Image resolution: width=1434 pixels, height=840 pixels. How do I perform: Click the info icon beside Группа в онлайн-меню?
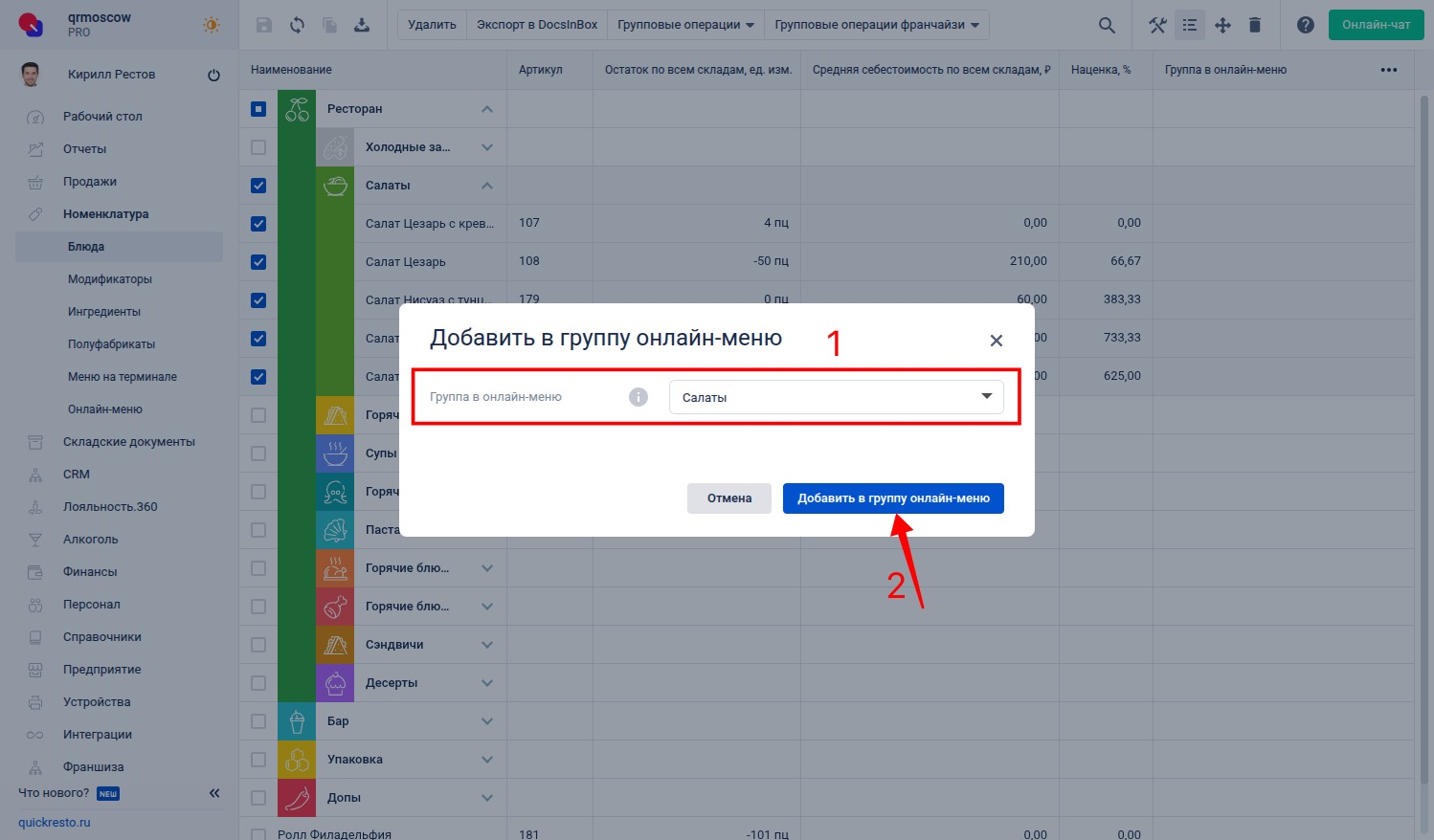639,397
